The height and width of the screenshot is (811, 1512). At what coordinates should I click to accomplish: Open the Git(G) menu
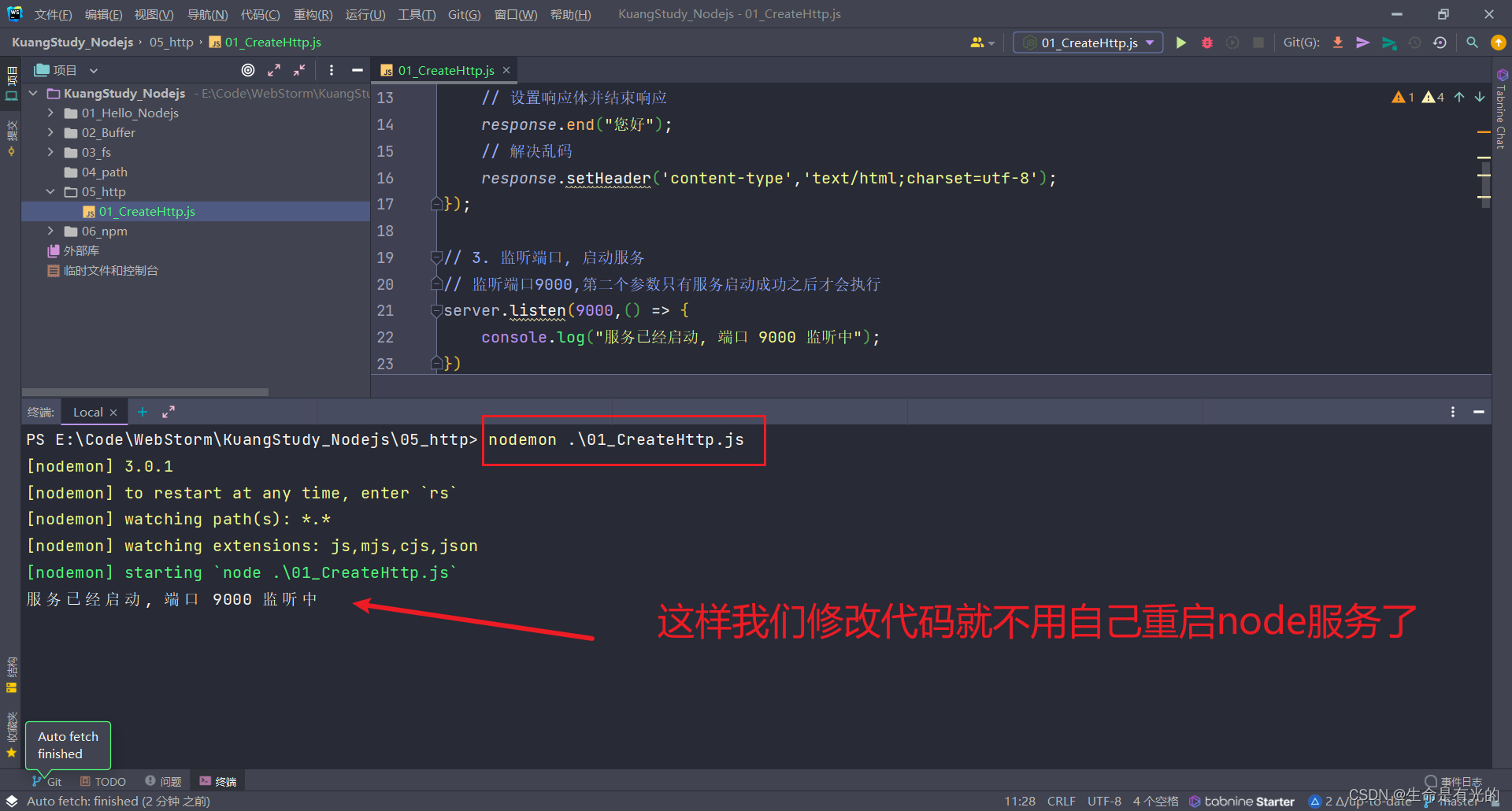click(x=464, y=14)
